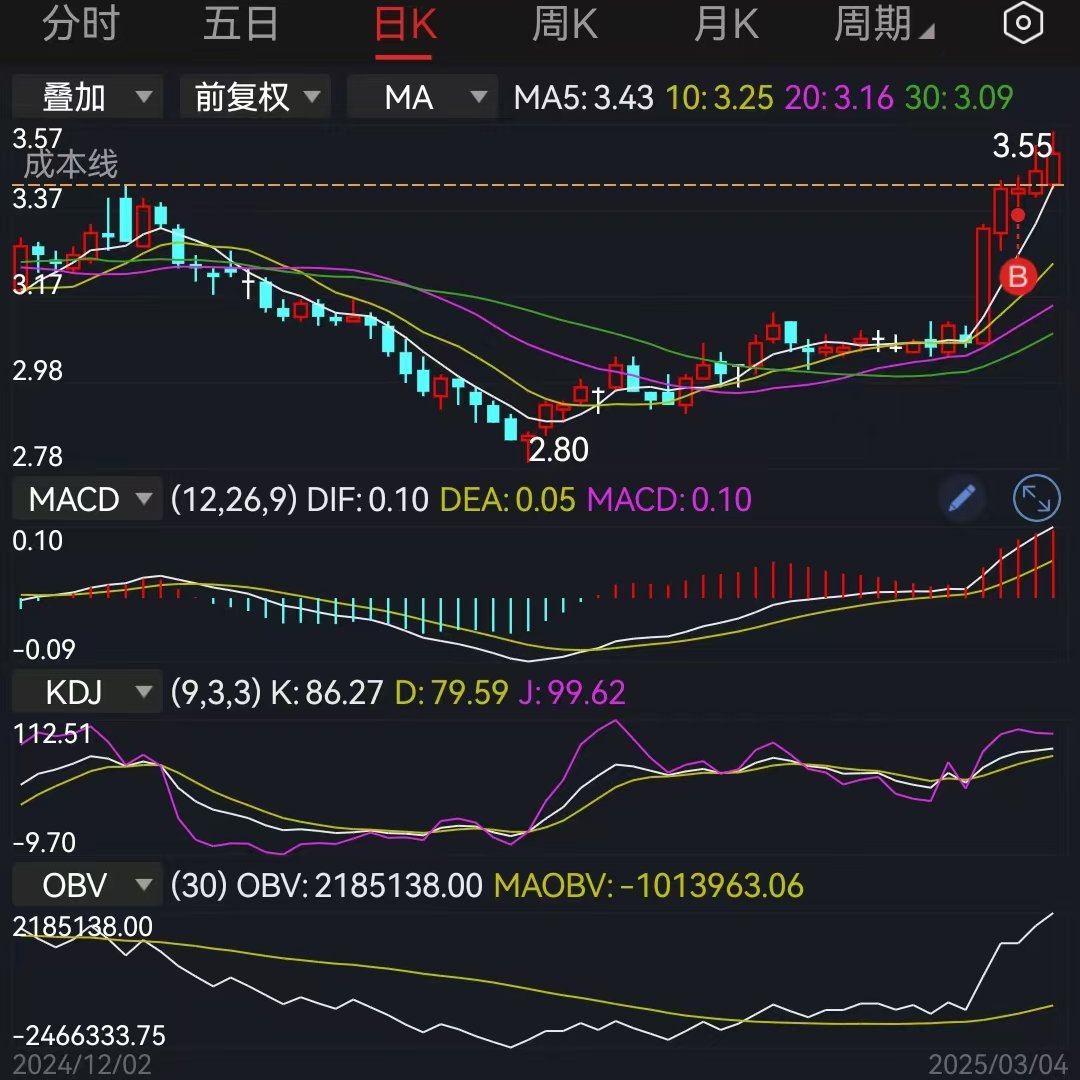
Task: Click the 2.80 low price label
Action: click(559, 450)
